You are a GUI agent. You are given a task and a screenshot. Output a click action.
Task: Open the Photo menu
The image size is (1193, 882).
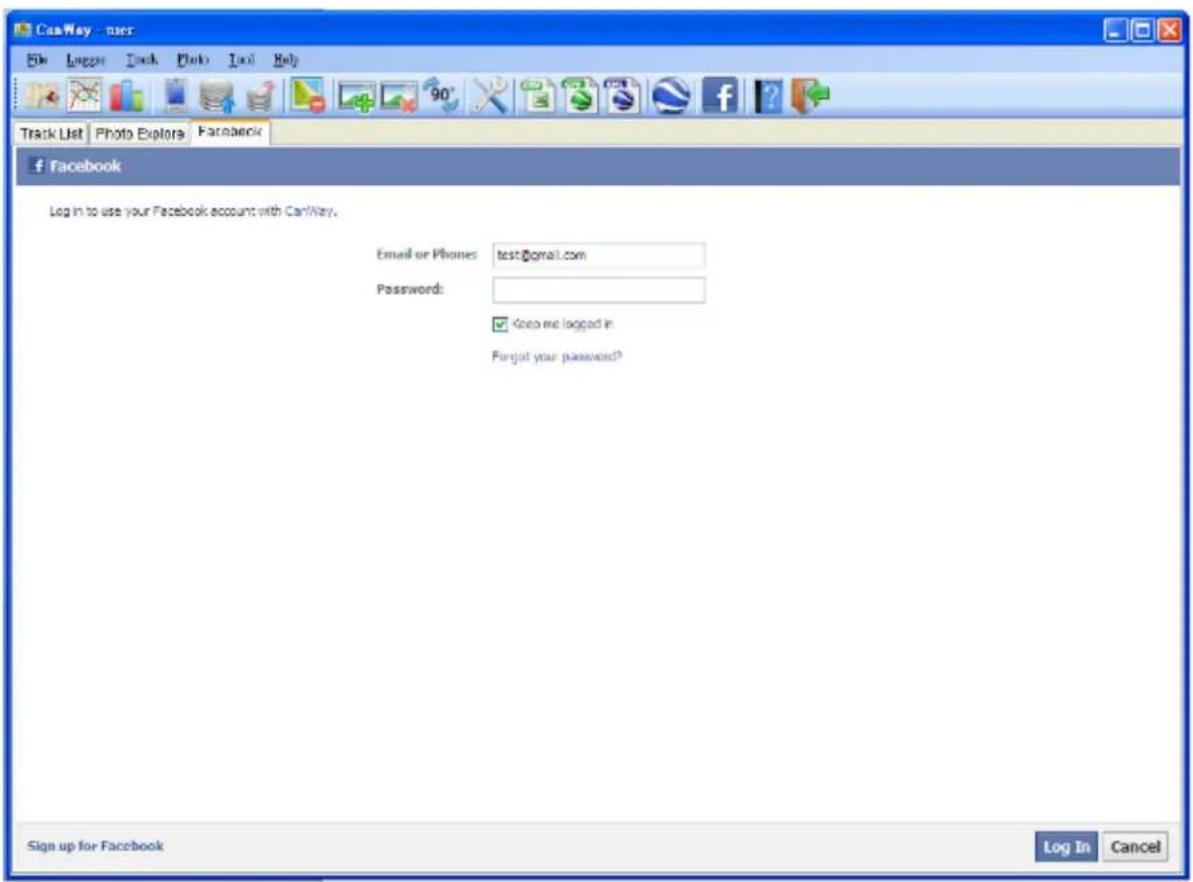[193, 59]
